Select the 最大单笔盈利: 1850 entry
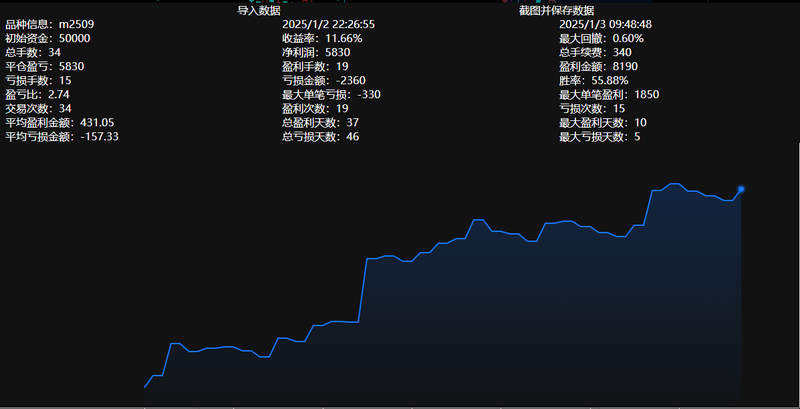800x409 pixels. [609, 94]
